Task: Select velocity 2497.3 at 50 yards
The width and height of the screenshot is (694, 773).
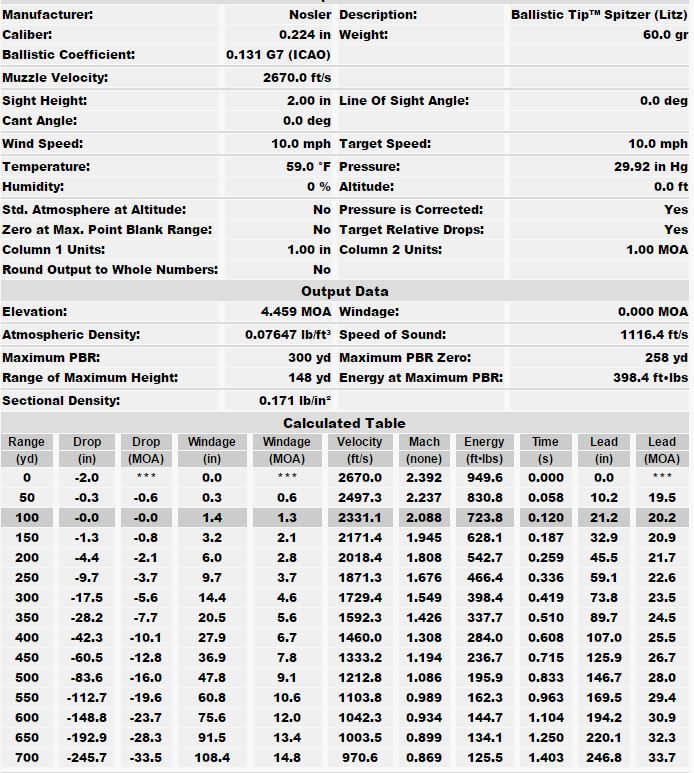Action: tap(359, 498)
